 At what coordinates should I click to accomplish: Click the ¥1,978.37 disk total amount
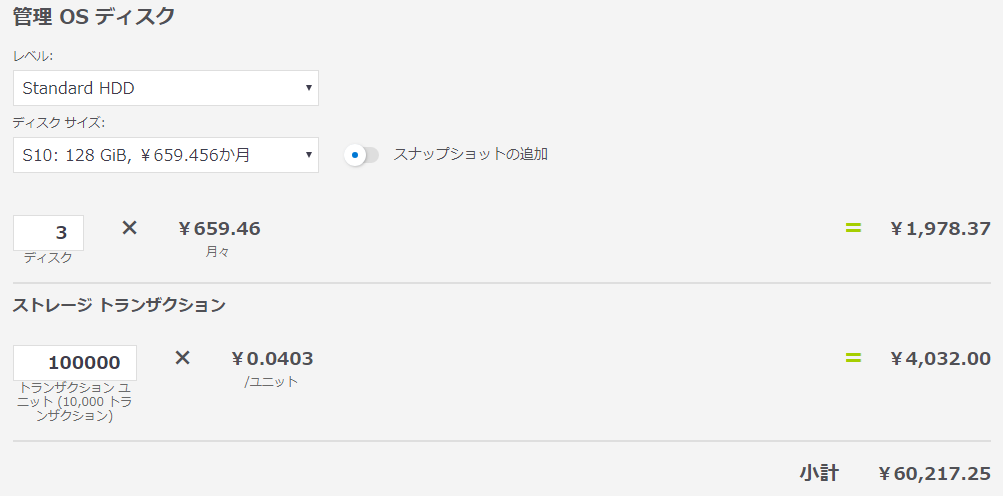[940, 229]
